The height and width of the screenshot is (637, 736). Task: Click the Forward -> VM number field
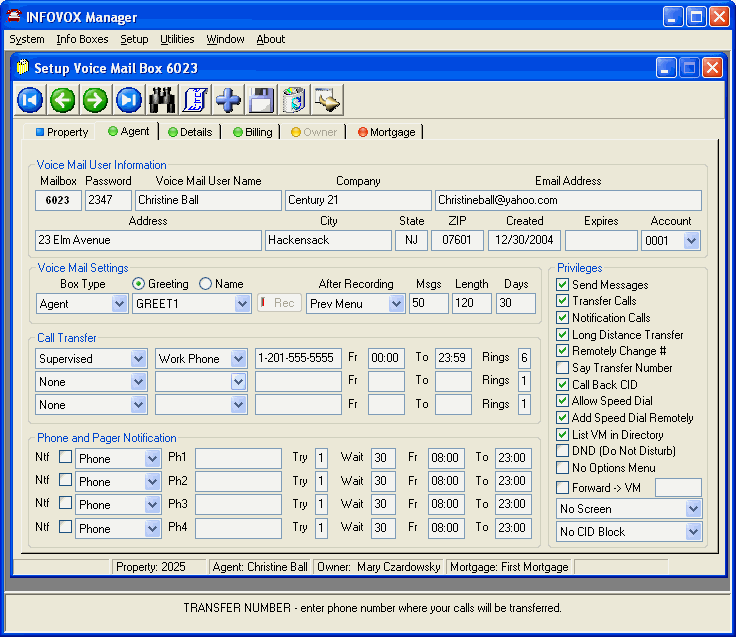point(678,488)
